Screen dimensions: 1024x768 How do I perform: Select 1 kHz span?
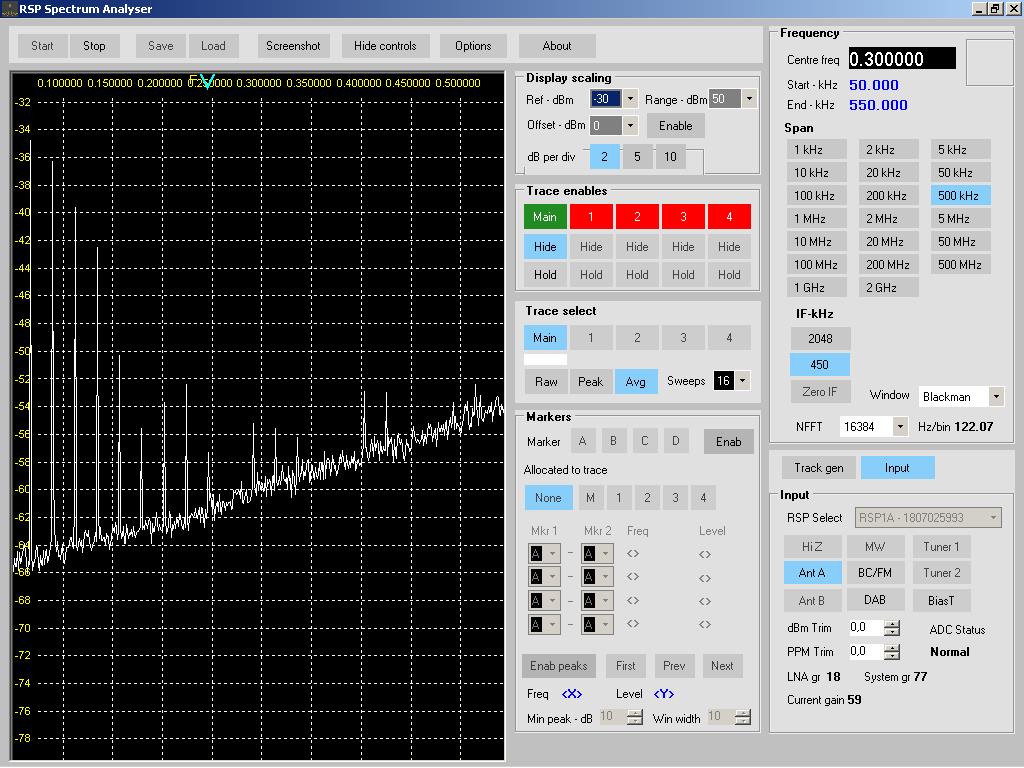point(817,150)
